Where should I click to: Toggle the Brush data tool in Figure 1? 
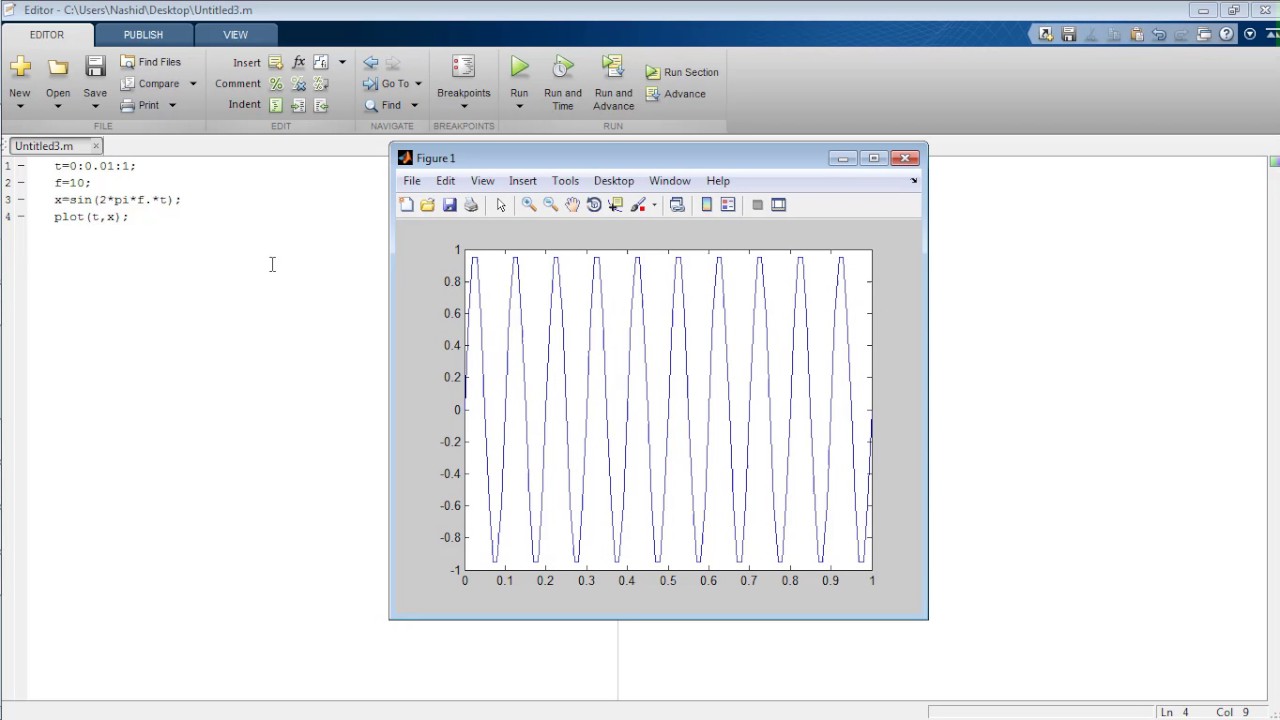638,205
